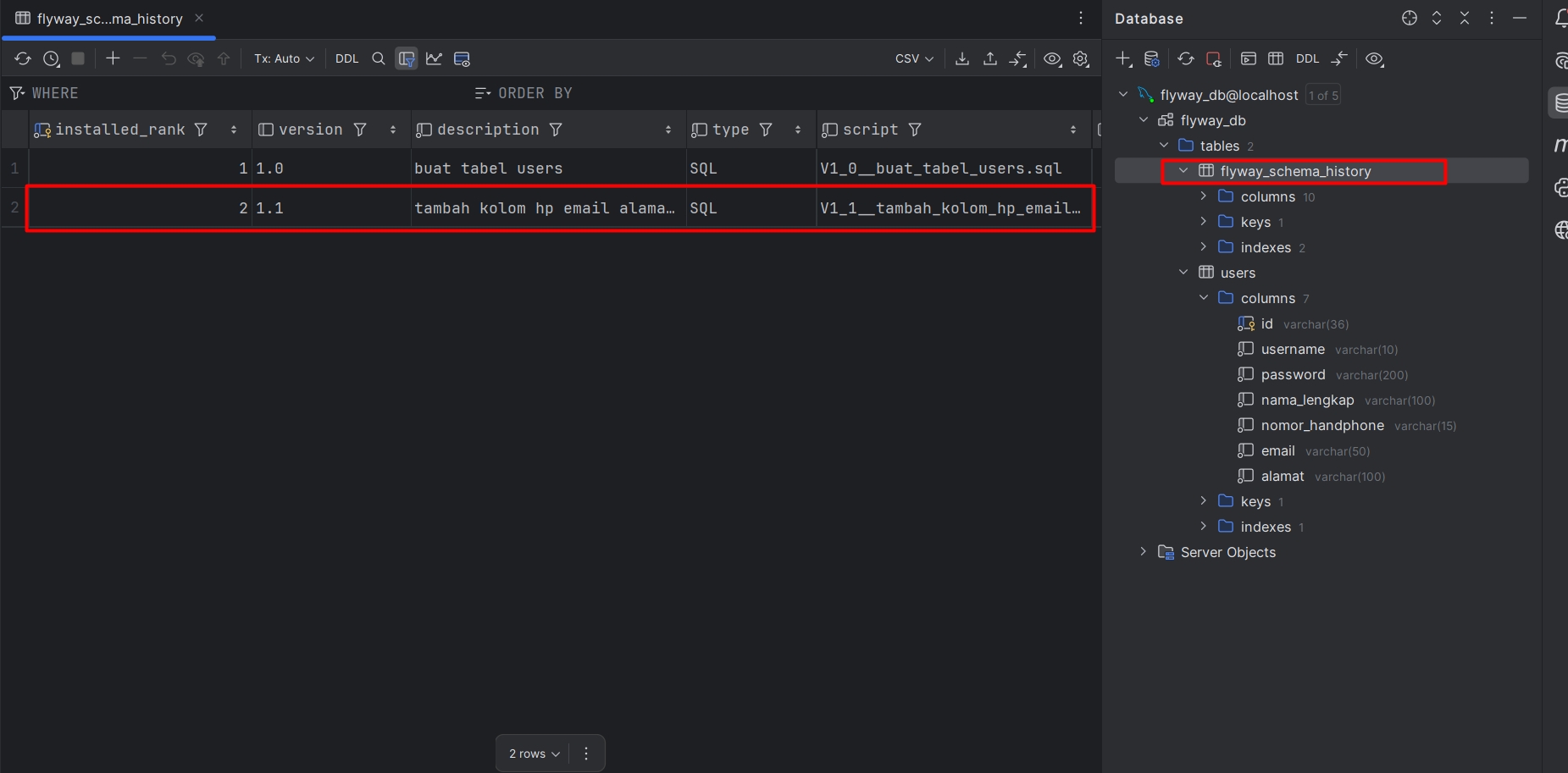Open table DDL from data toolbar

point(346,58)
